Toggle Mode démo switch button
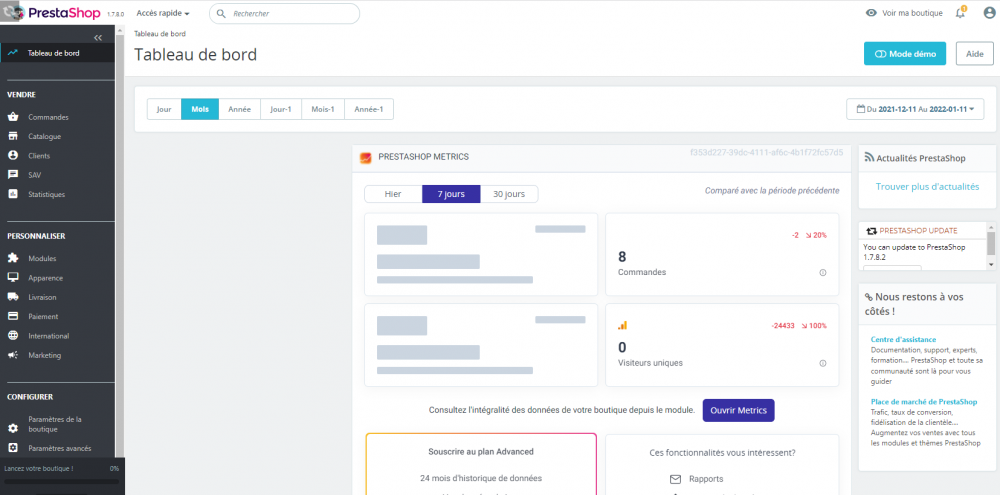This screenshot has height=495, width=1000. point(904,54)
